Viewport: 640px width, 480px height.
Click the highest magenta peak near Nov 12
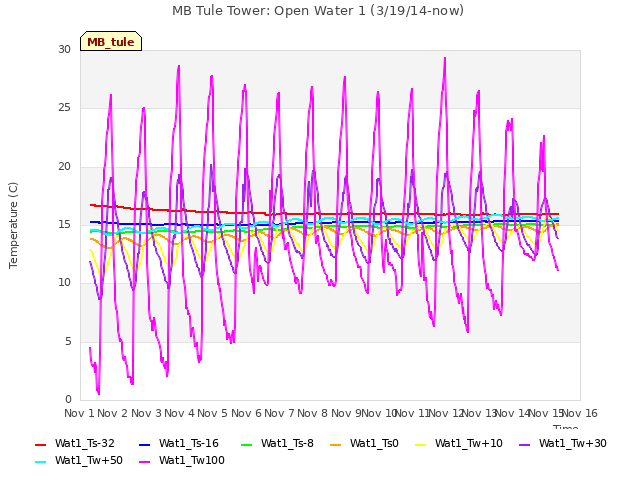coord(445,58)
